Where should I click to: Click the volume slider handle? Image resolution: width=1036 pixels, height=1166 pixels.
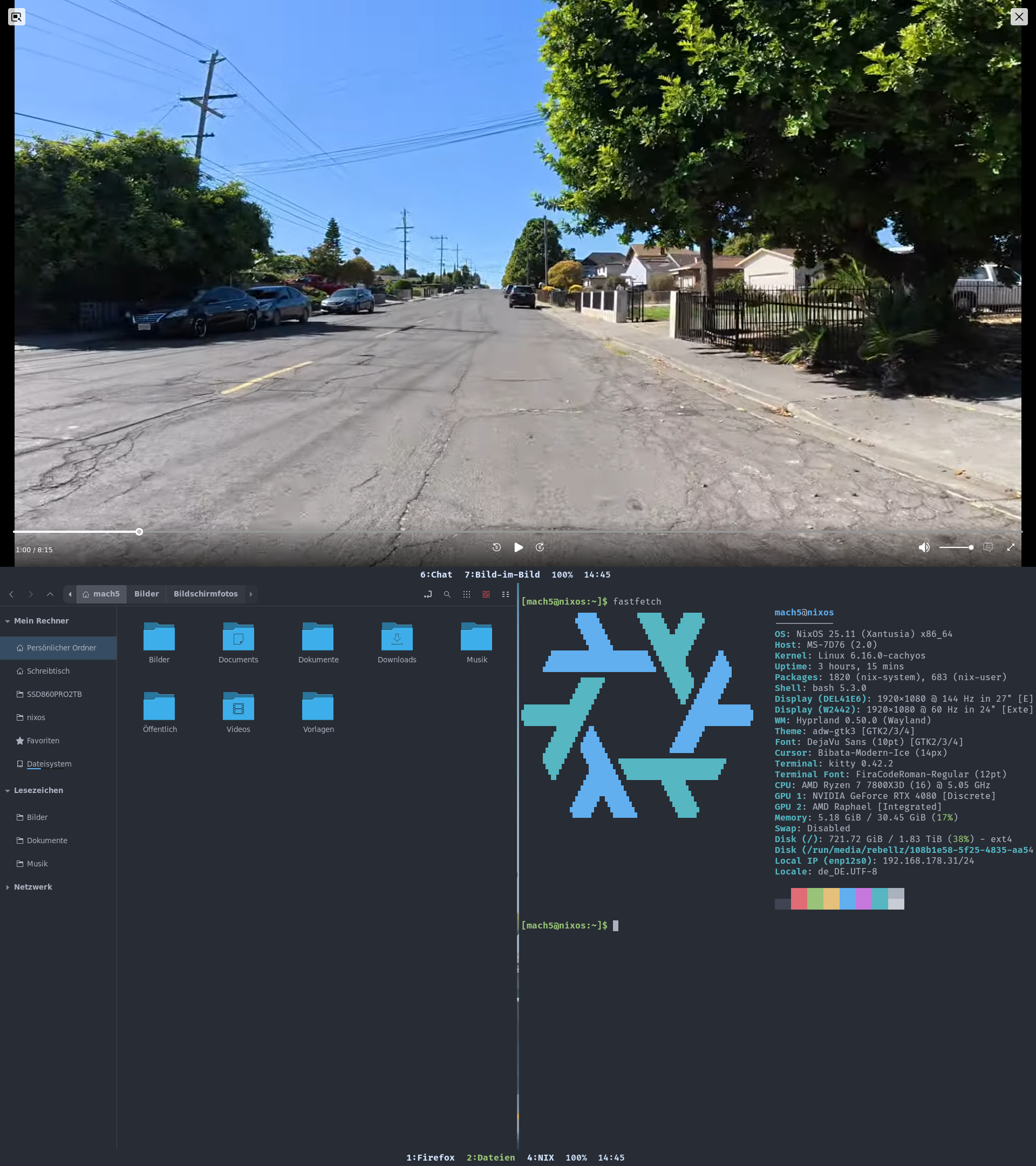pyautogui.click(x=971, y=547)
